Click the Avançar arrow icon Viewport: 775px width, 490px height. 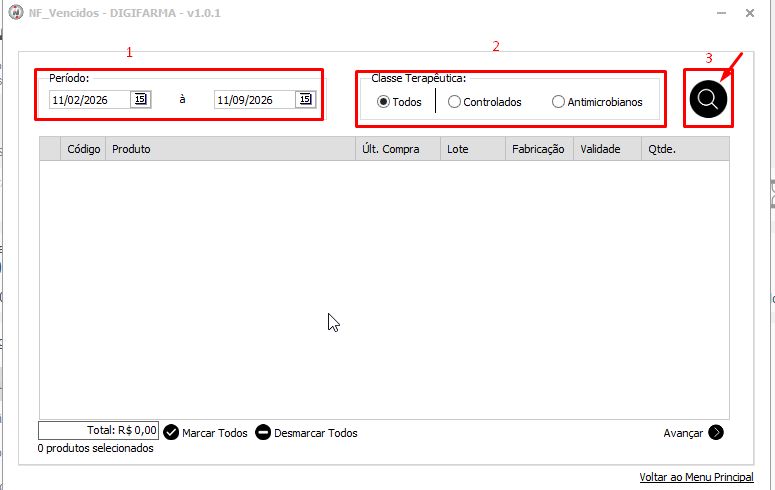click(x=716, y=432)
